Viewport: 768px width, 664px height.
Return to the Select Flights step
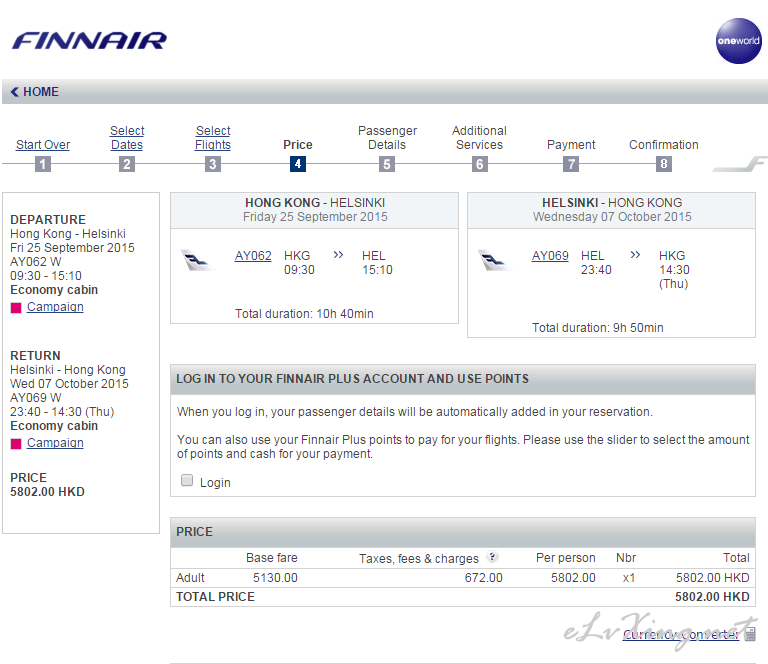click(x=213, y=138)
